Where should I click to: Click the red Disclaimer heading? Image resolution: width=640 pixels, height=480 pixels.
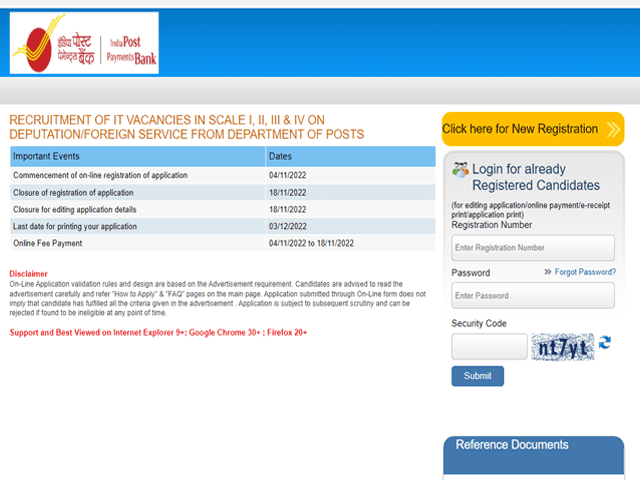[29, 273]
